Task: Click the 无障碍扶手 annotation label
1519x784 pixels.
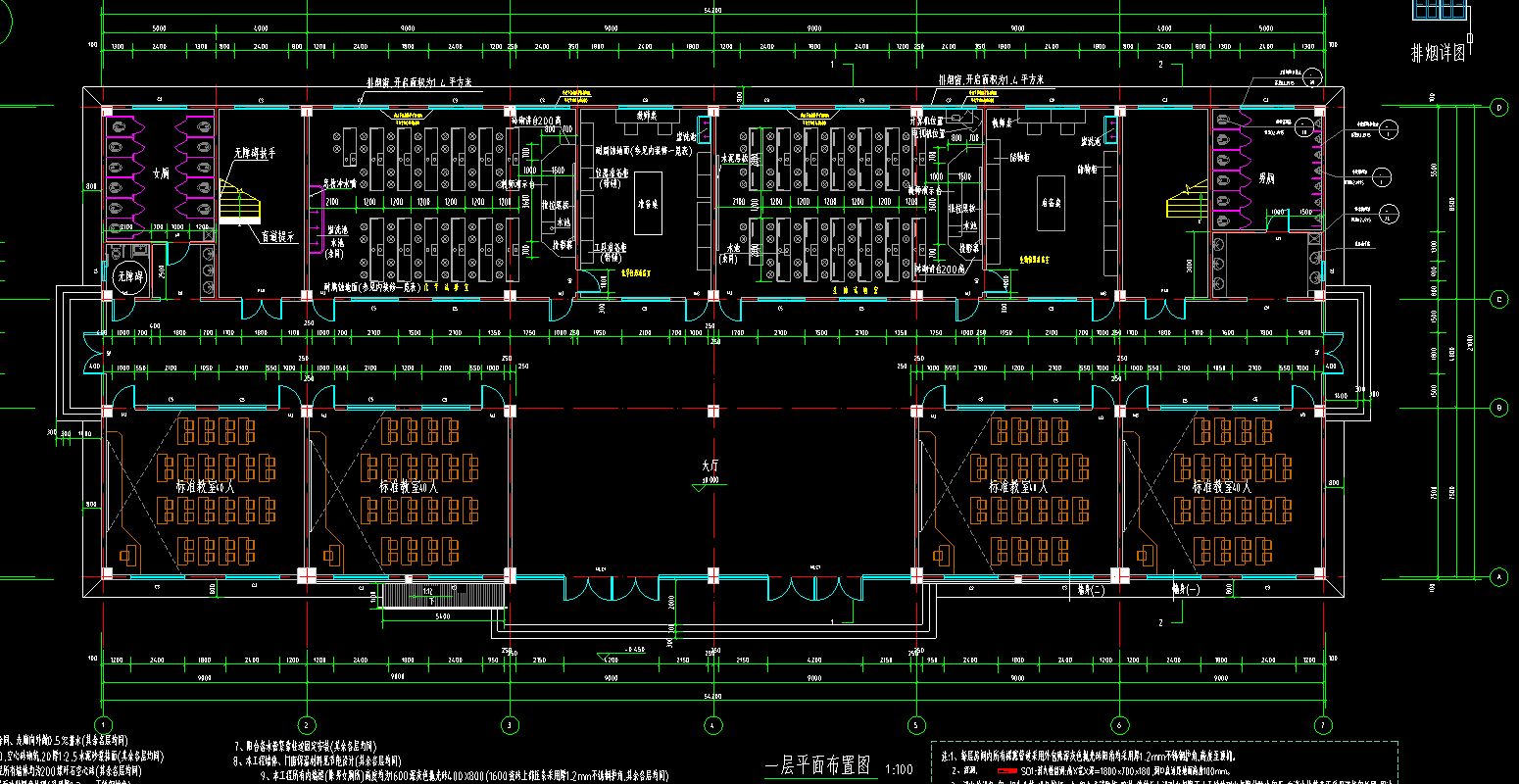Action: coord(255,153)
